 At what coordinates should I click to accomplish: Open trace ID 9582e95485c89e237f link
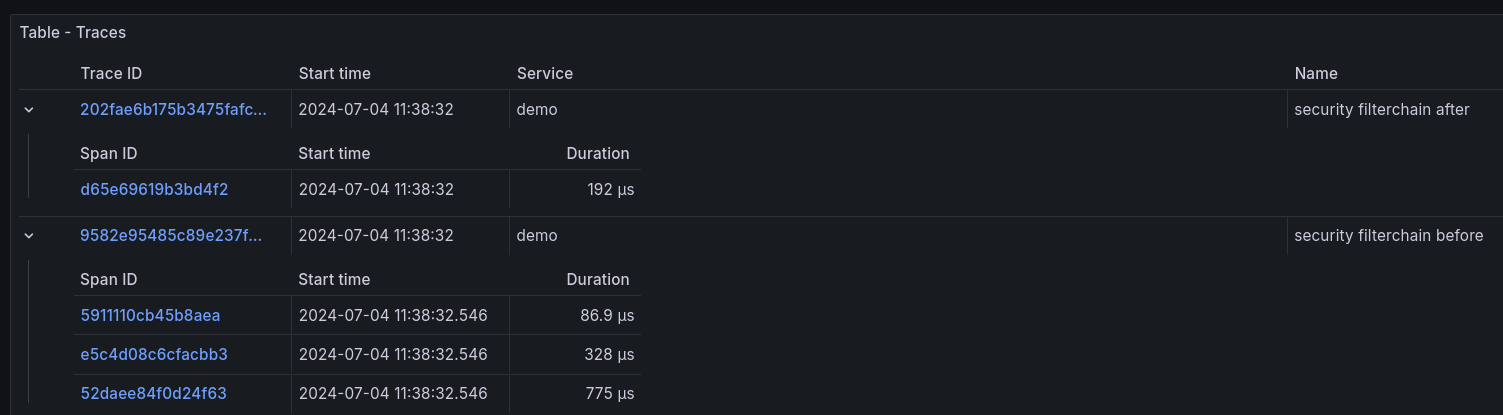[171, 236]
